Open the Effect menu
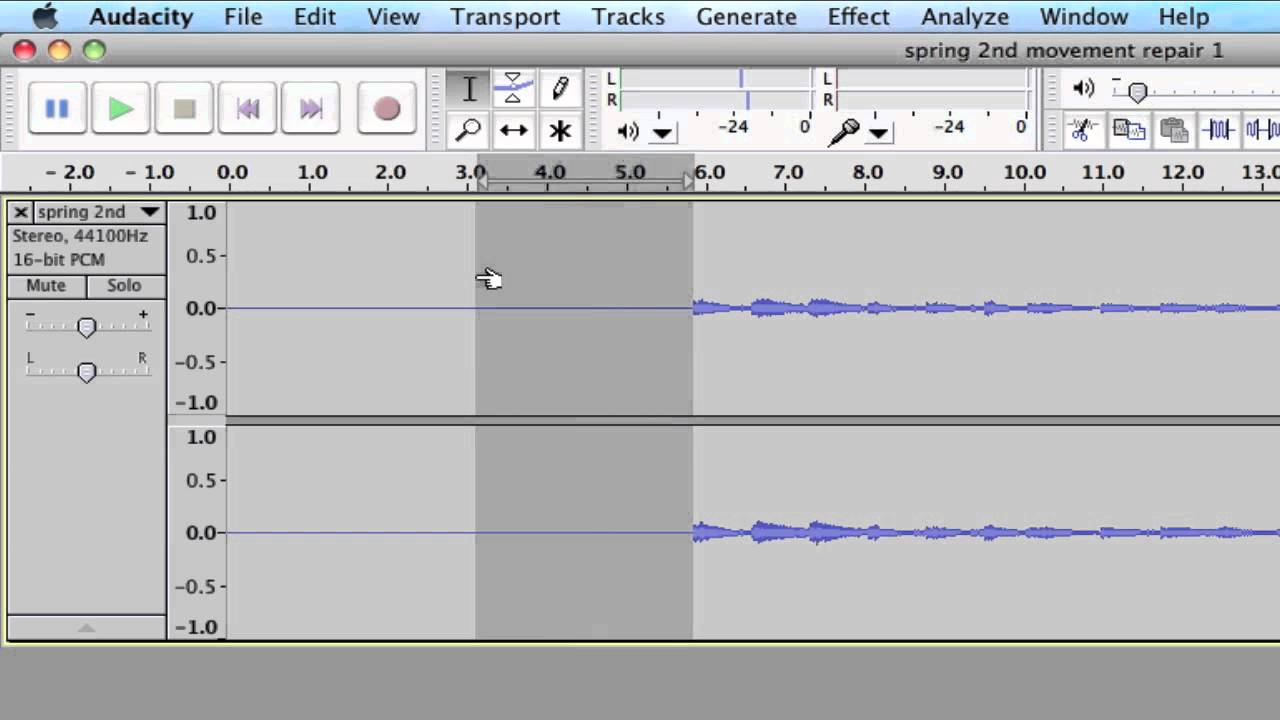 pyautogui.click(x=858, y=17)
